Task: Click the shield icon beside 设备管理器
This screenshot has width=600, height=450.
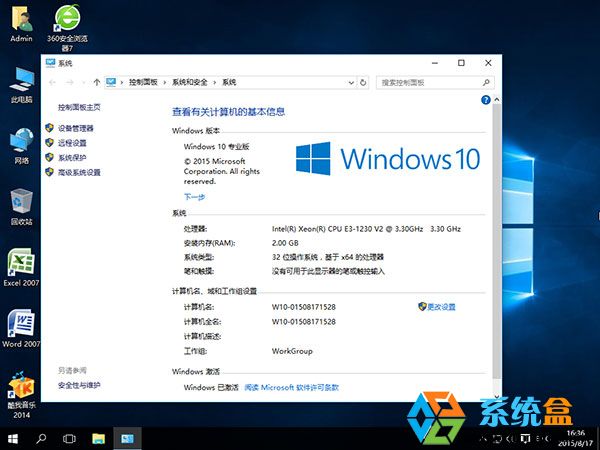Action: [49, 128]
